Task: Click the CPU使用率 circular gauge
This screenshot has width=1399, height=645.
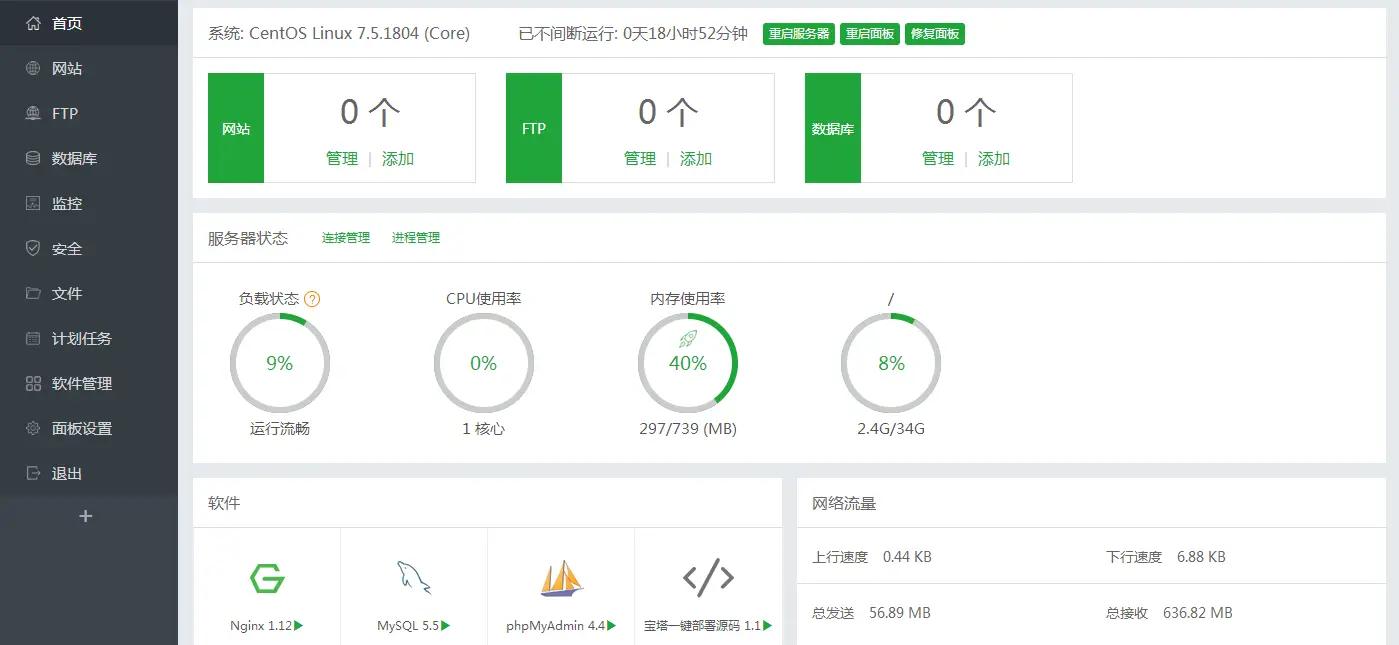Action: click(484, 363)
